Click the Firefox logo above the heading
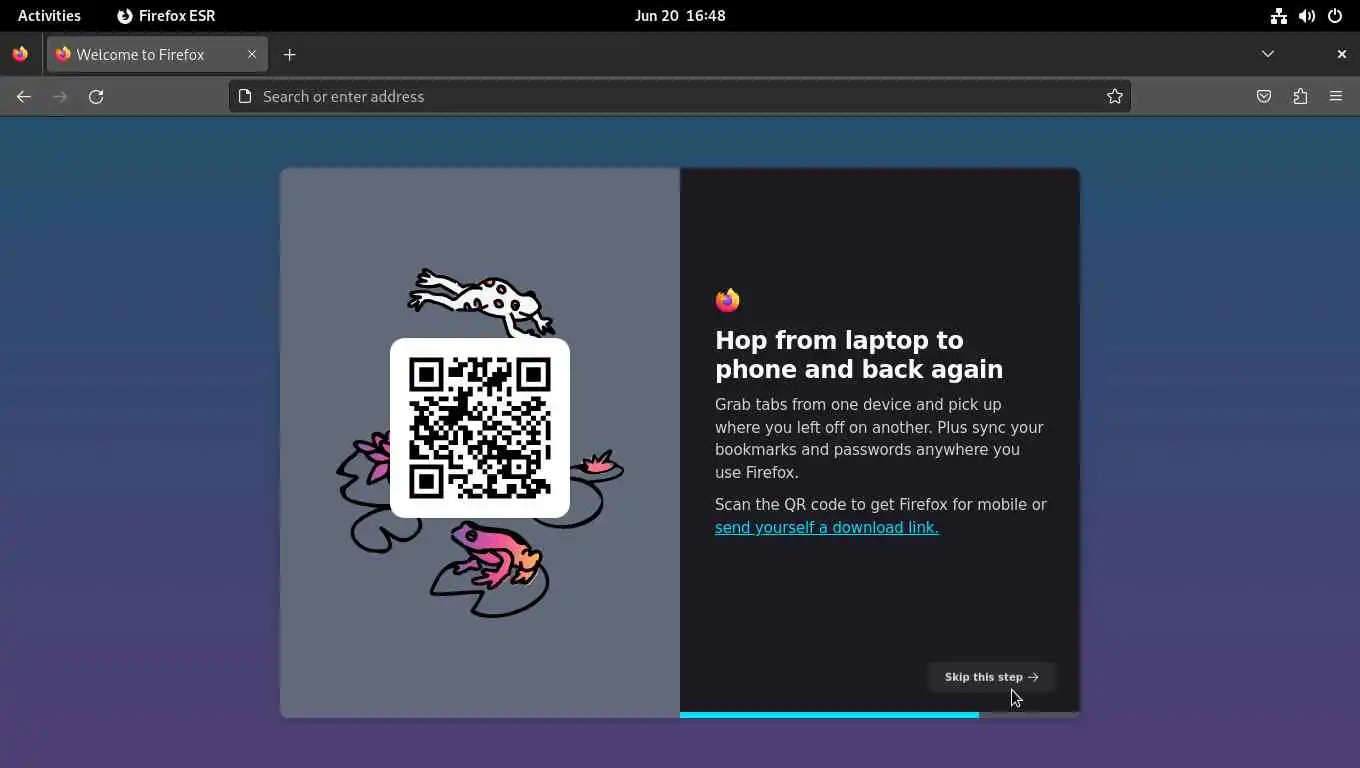Image resolution: width=1360 pixels, height=768 pixels. [727, 300]
